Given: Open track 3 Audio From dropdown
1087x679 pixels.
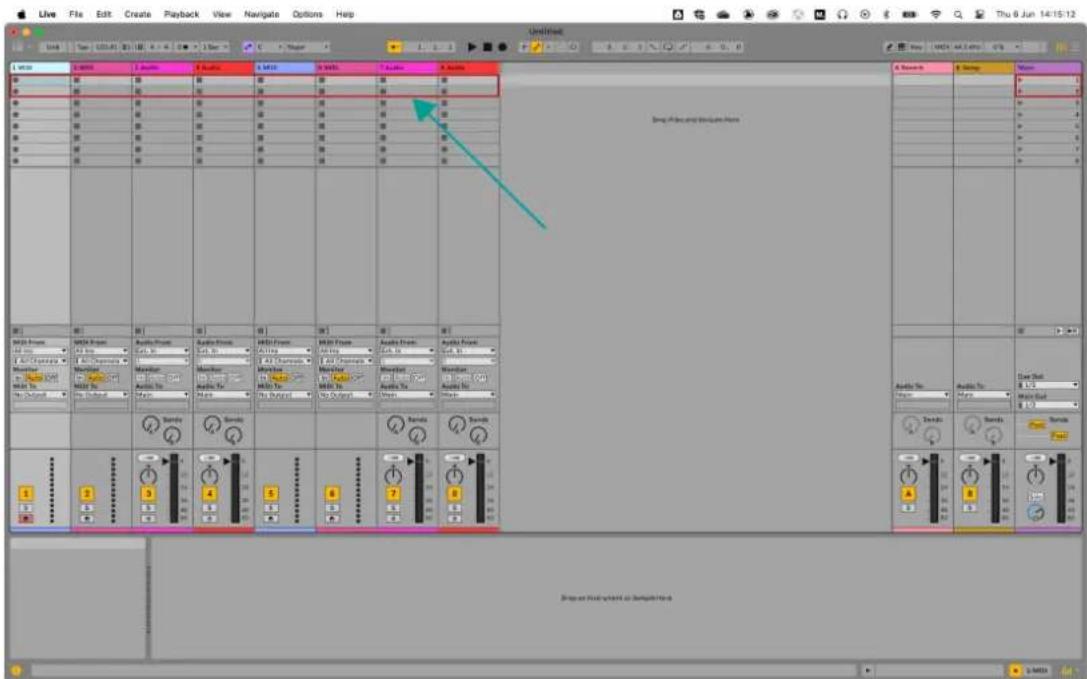Looking at the screenshot, I should (162, 351).
